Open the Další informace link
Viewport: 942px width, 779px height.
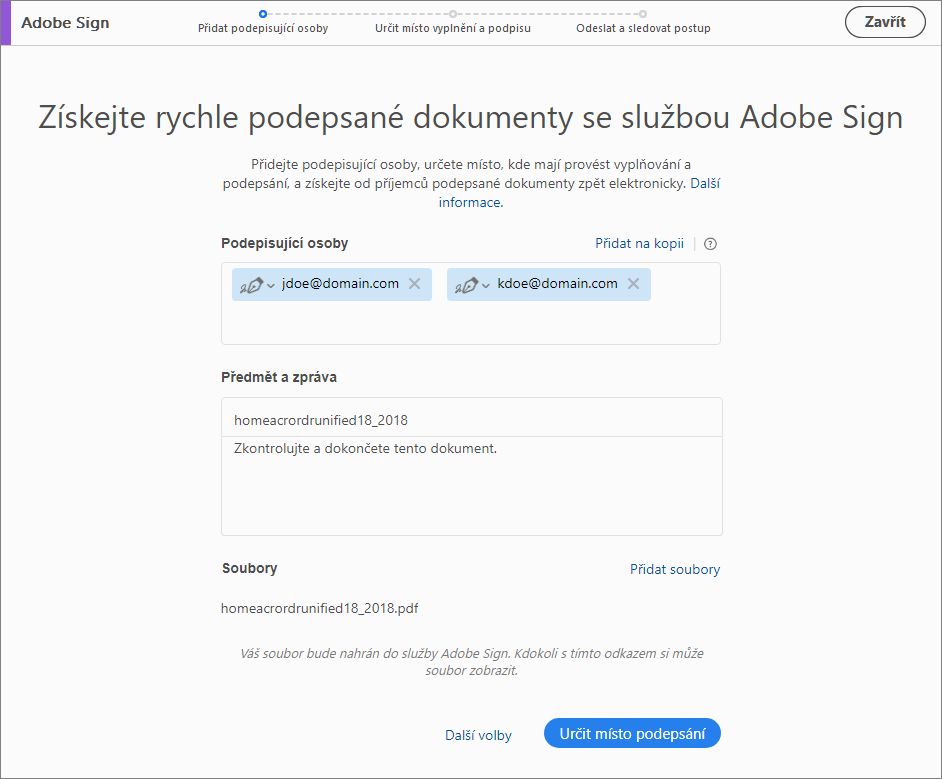(x=471, y=201)
